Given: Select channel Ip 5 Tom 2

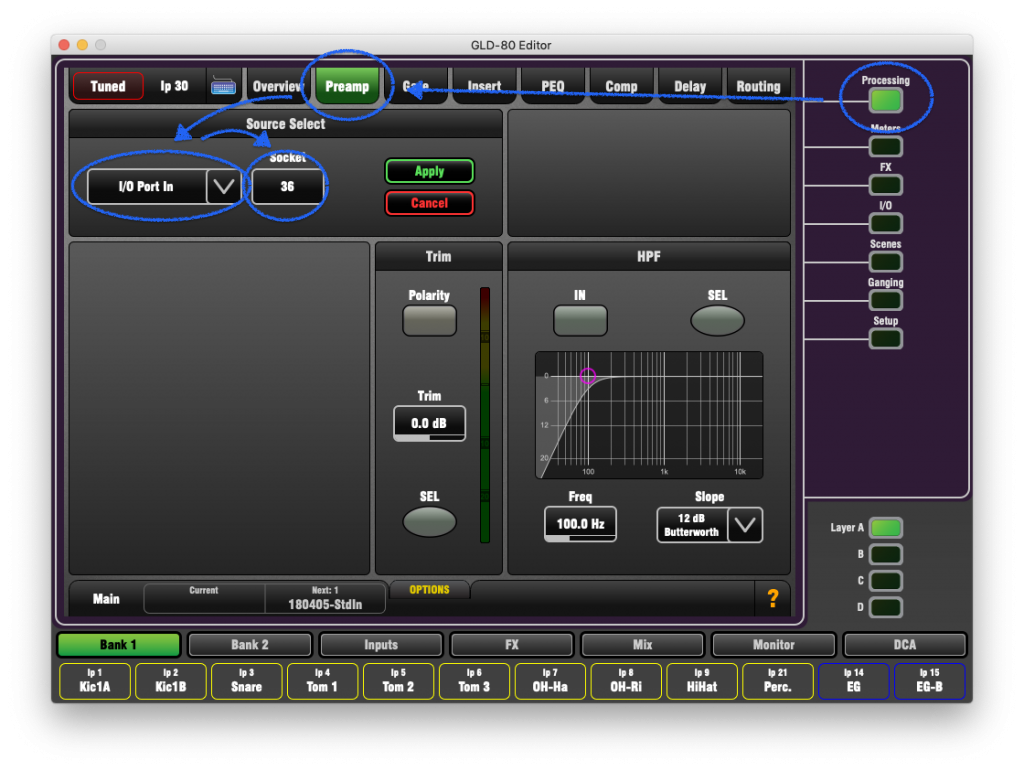Looking at the screenshot, I should pyautogui.click(x=398, y=681).
